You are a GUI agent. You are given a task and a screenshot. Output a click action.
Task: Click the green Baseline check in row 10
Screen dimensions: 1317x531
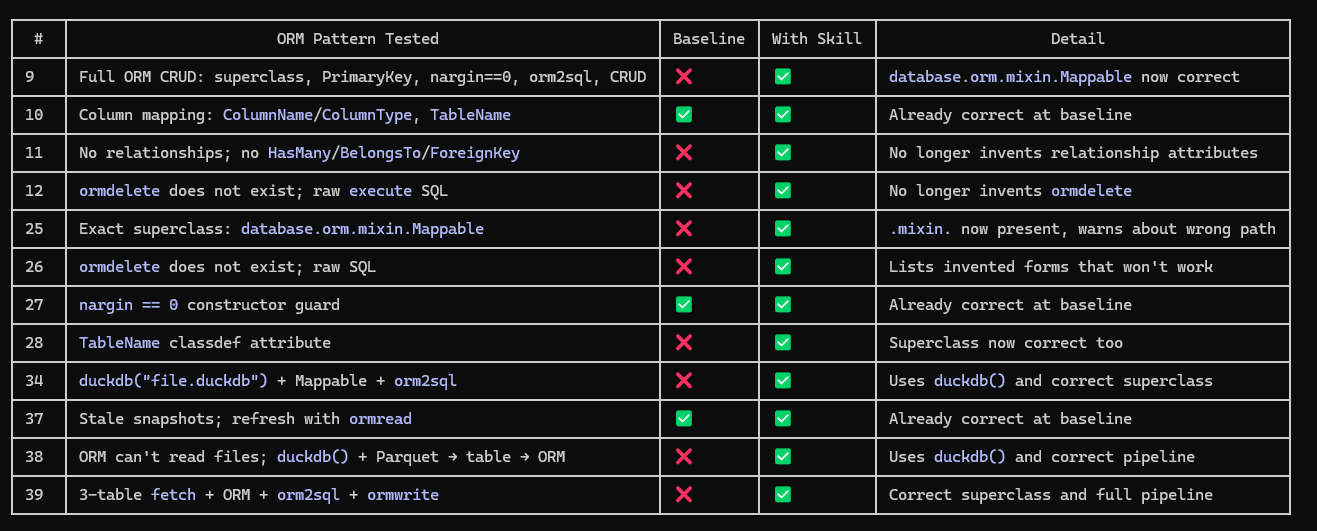tap(684, 114)
